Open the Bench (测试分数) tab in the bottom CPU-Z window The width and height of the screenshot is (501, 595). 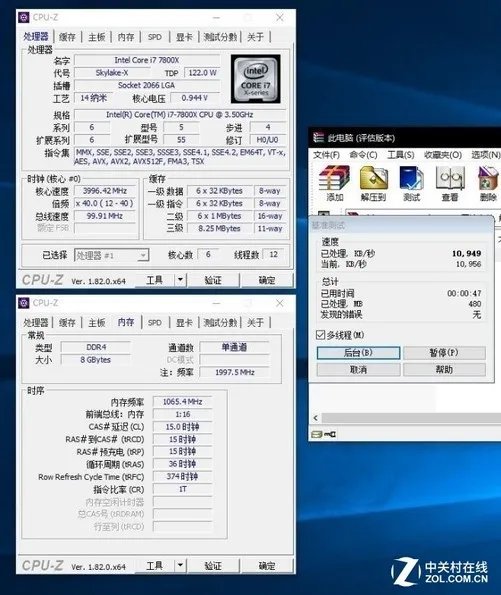[220, 323]
